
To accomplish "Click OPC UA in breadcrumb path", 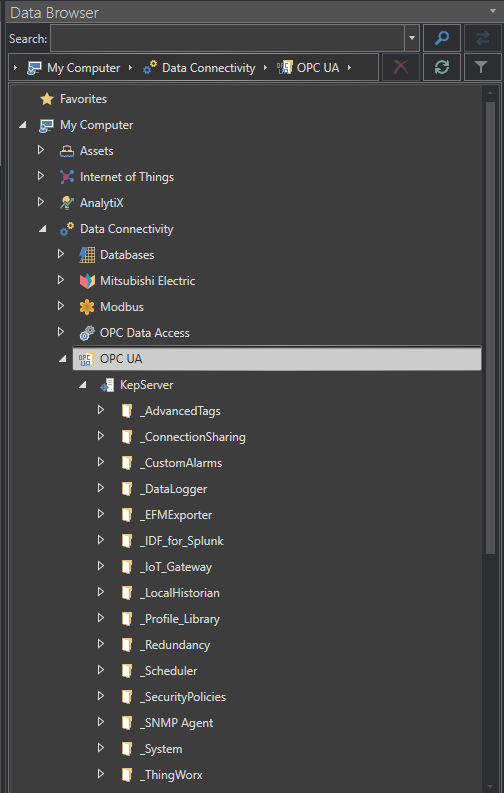I will tap(318, 68).
